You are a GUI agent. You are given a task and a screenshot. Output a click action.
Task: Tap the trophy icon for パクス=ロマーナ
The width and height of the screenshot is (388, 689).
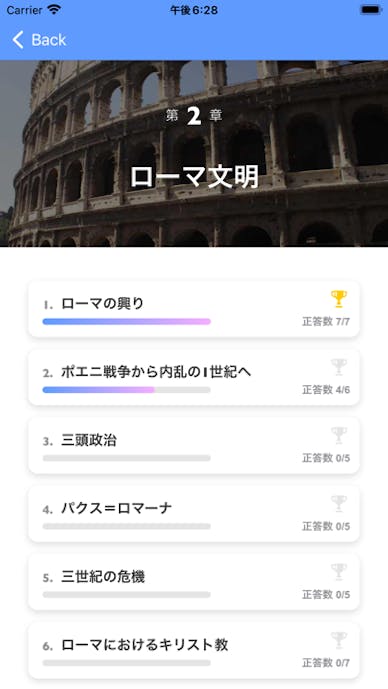pos(339,504)
